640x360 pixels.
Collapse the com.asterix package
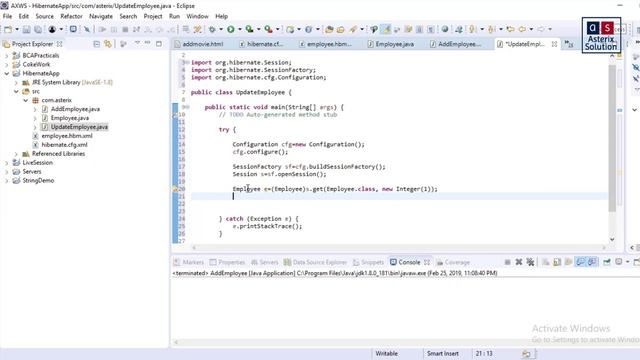tap(26, 100)
